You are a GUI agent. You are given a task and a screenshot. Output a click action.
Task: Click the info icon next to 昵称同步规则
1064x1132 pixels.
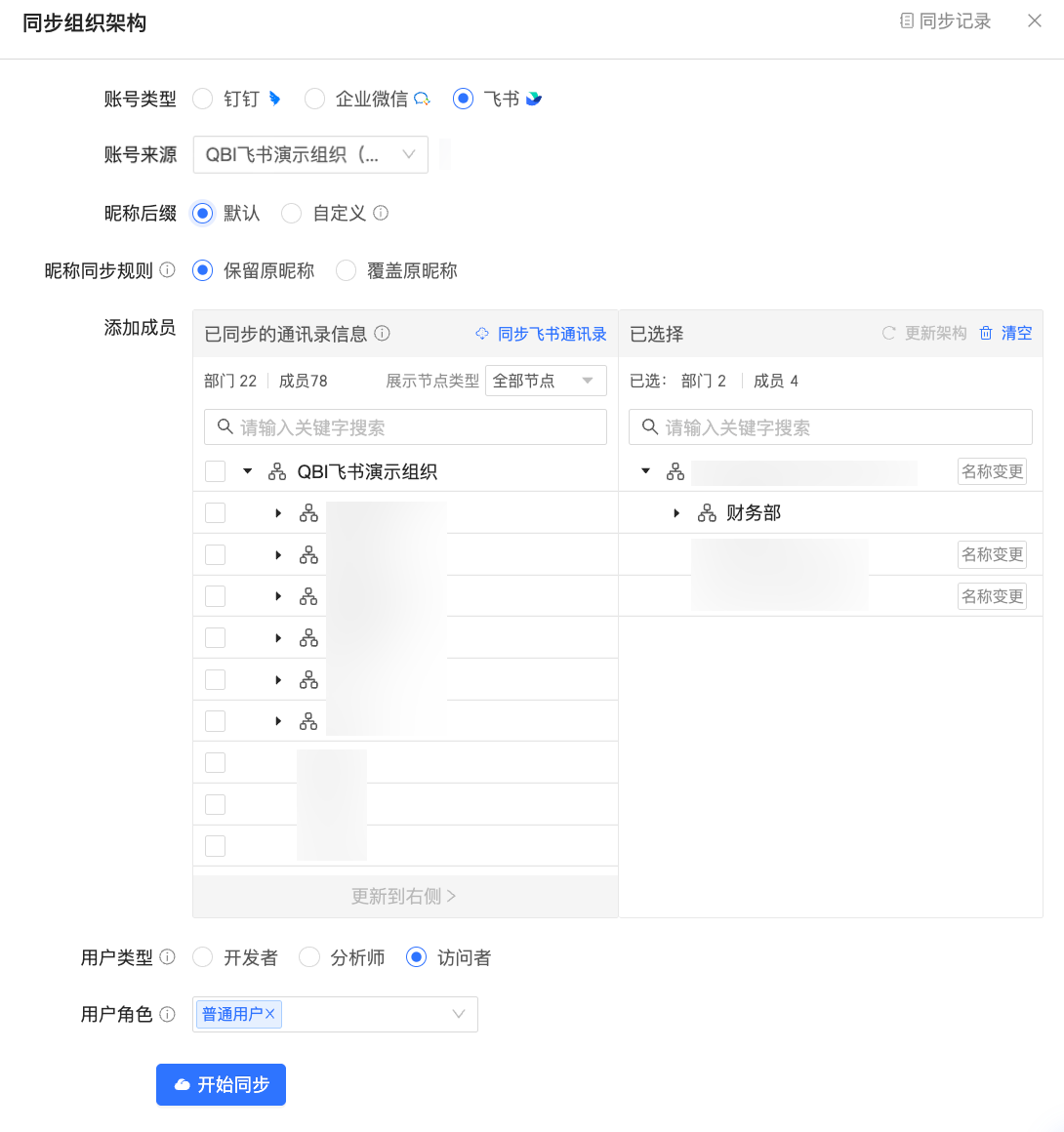(167, 270)
